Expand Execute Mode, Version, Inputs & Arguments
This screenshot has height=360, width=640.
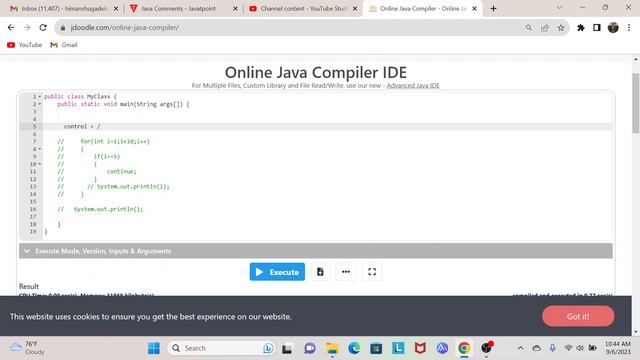[x=316, y=251]
